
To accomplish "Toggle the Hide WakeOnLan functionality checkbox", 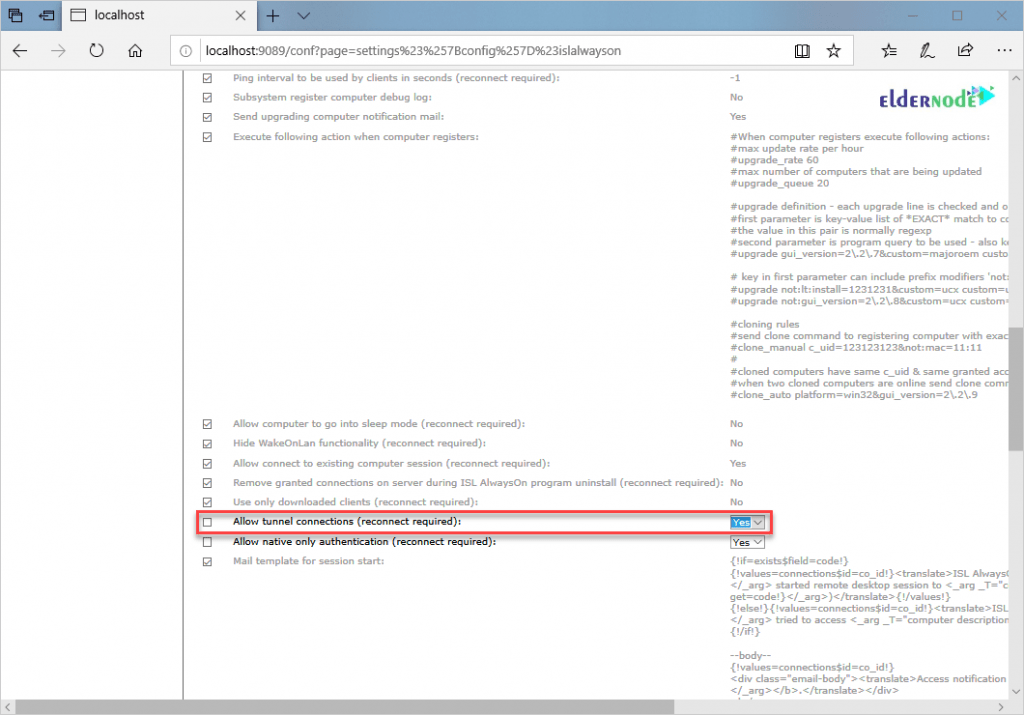I will tap(208, 443).
